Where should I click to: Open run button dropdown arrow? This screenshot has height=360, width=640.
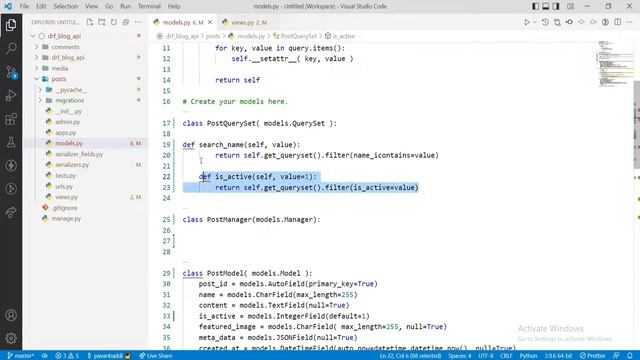535,22
